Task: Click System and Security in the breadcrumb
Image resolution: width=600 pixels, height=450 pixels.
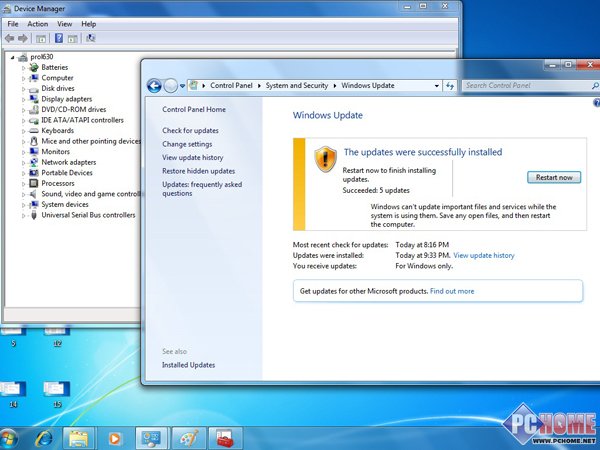Action: [297, 86]
